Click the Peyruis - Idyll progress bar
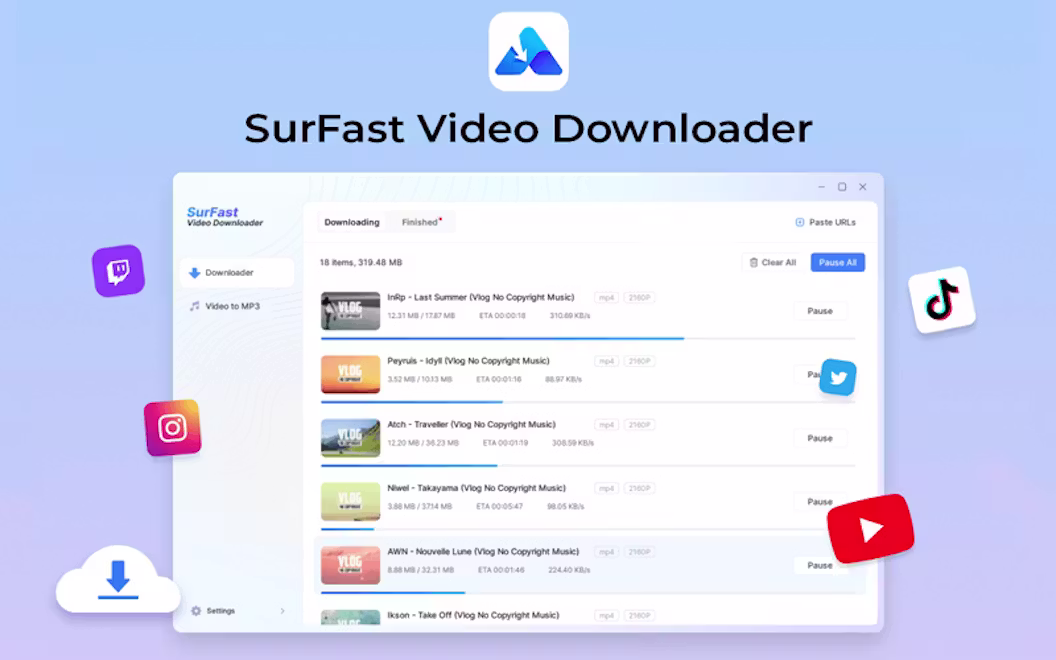The height and width of the screenshot is (660, 1056). point(588,402)
